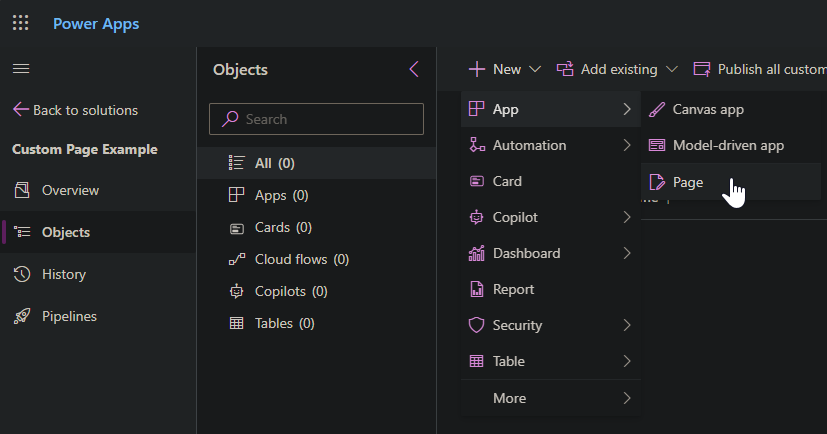Go back to solutions
Screen dimensions: 827x434
pyautogui.click(x=75, y=110)
